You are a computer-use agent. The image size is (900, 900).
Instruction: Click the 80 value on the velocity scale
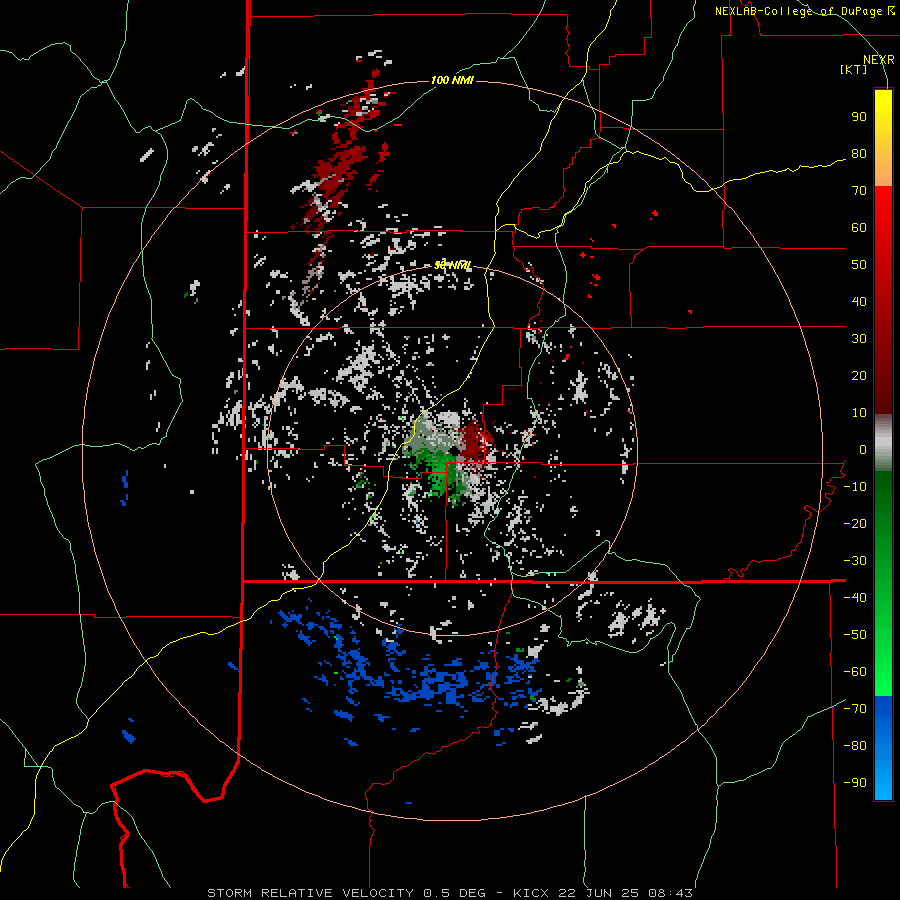(859, 153)
